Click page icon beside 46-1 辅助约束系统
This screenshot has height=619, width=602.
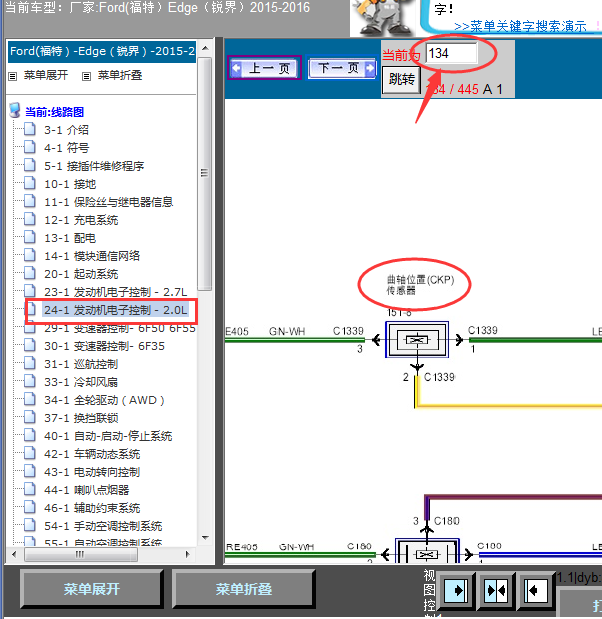[30, 507]
